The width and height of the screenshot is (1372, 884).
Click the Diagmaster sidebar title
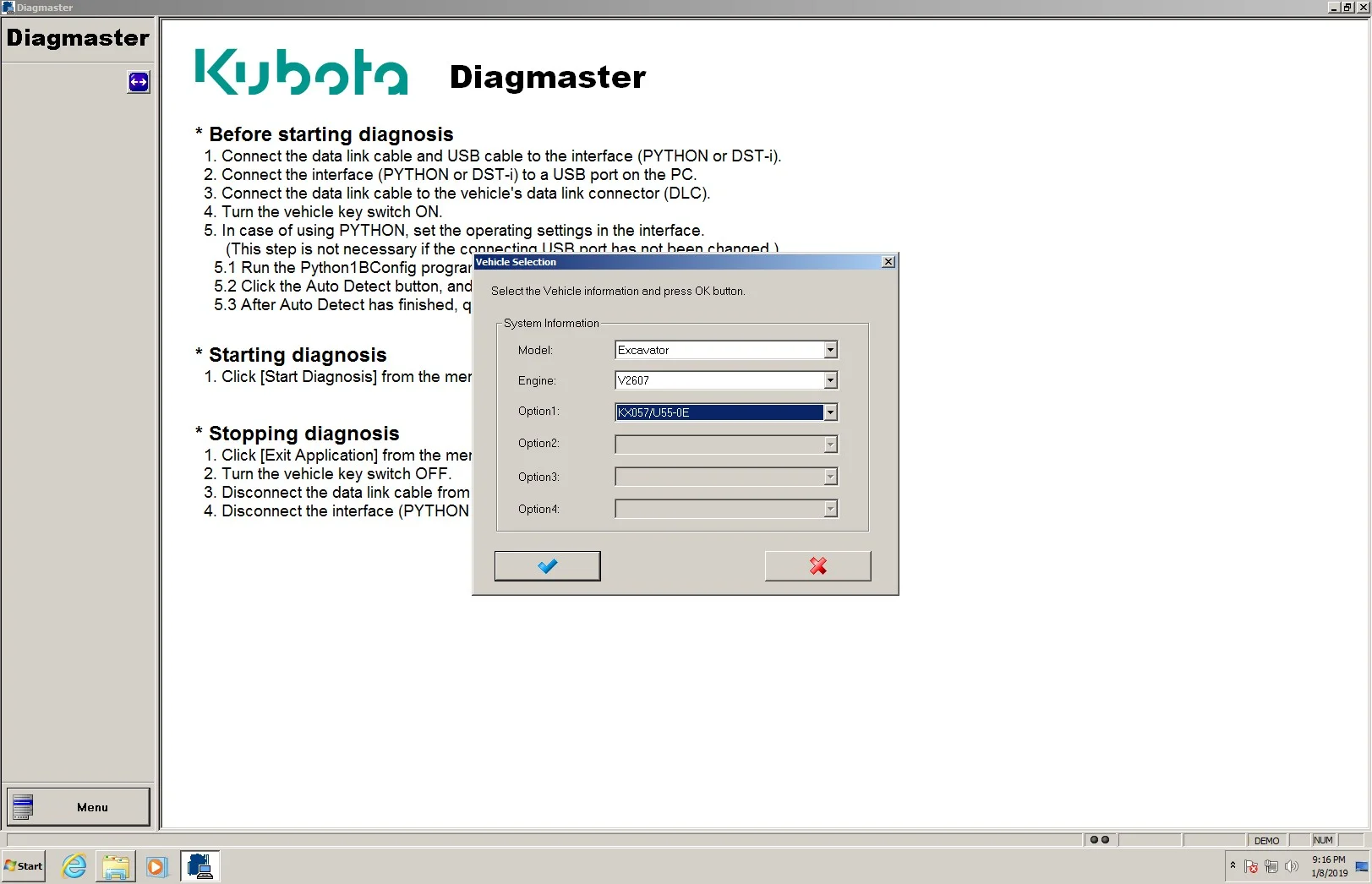(x=78, y=38)
